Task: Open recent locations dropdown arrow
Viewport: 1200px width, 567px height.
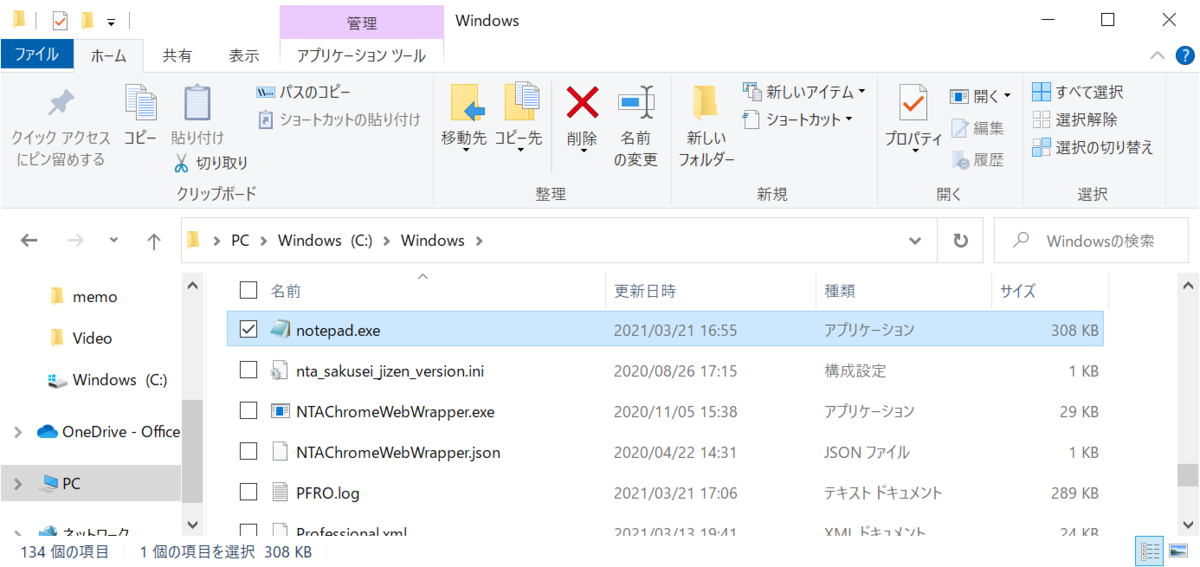Action: coord(113,241)
